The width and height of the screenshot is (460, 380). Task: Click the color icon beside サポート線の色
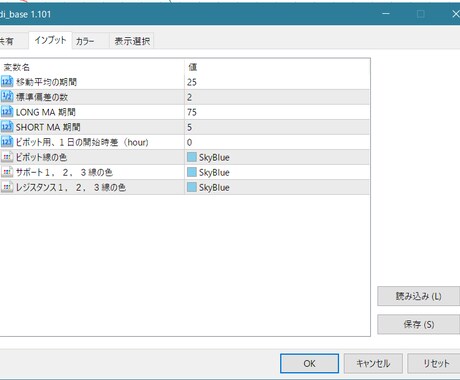pyautogui.click(x=7, y=172)
